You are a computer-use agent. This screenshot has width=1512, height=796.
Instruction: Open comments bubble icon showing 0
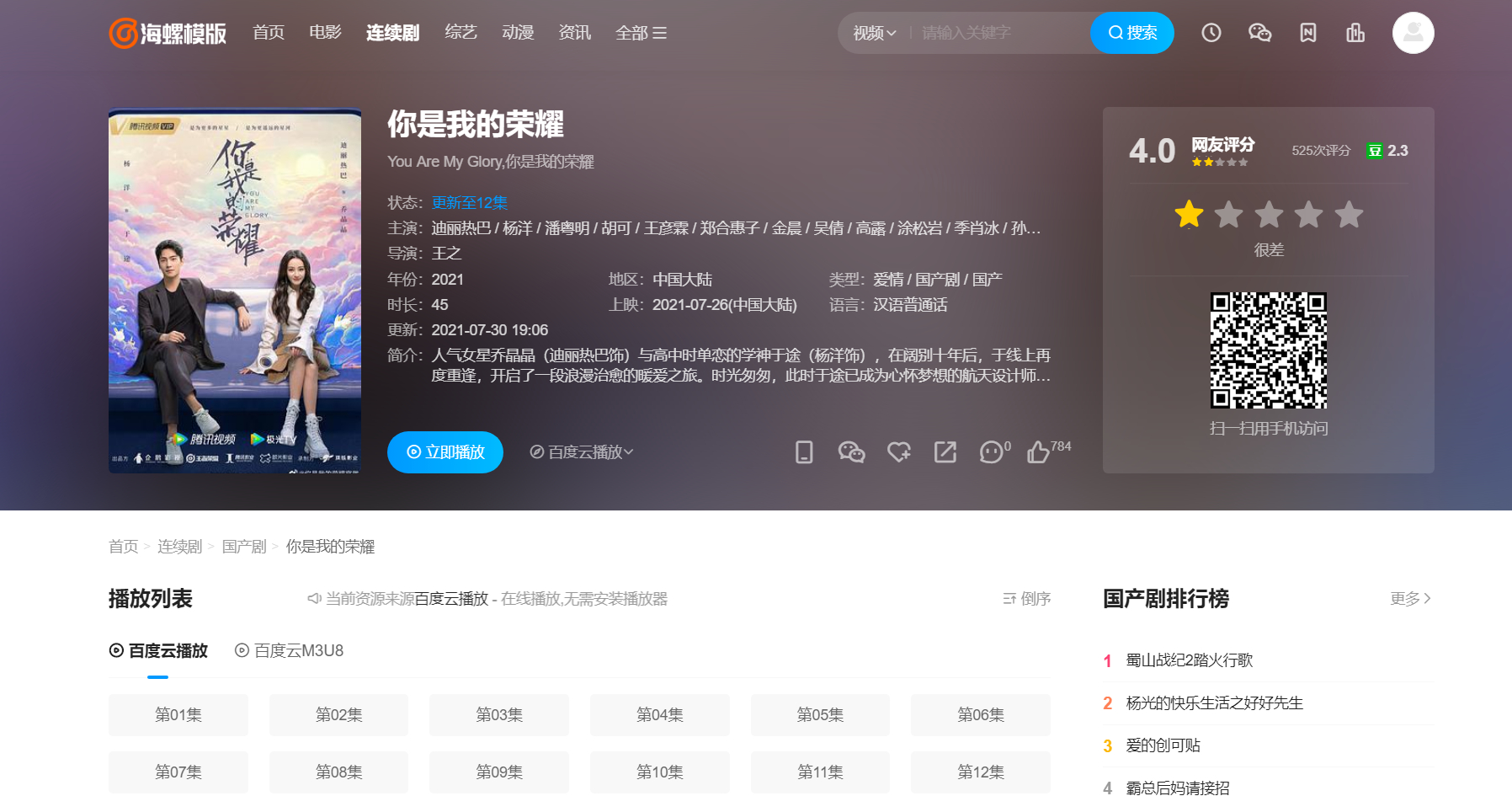click(994, 451)
